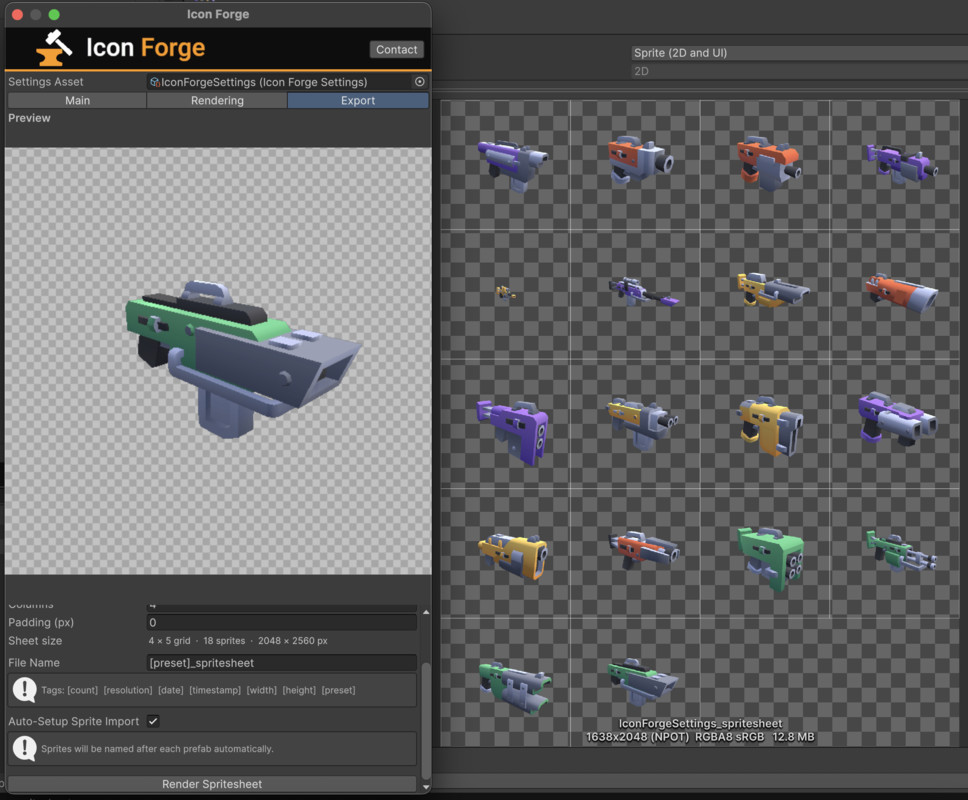
Task: Select orange blaster sprite, top row third
Action: click(769, 163)
